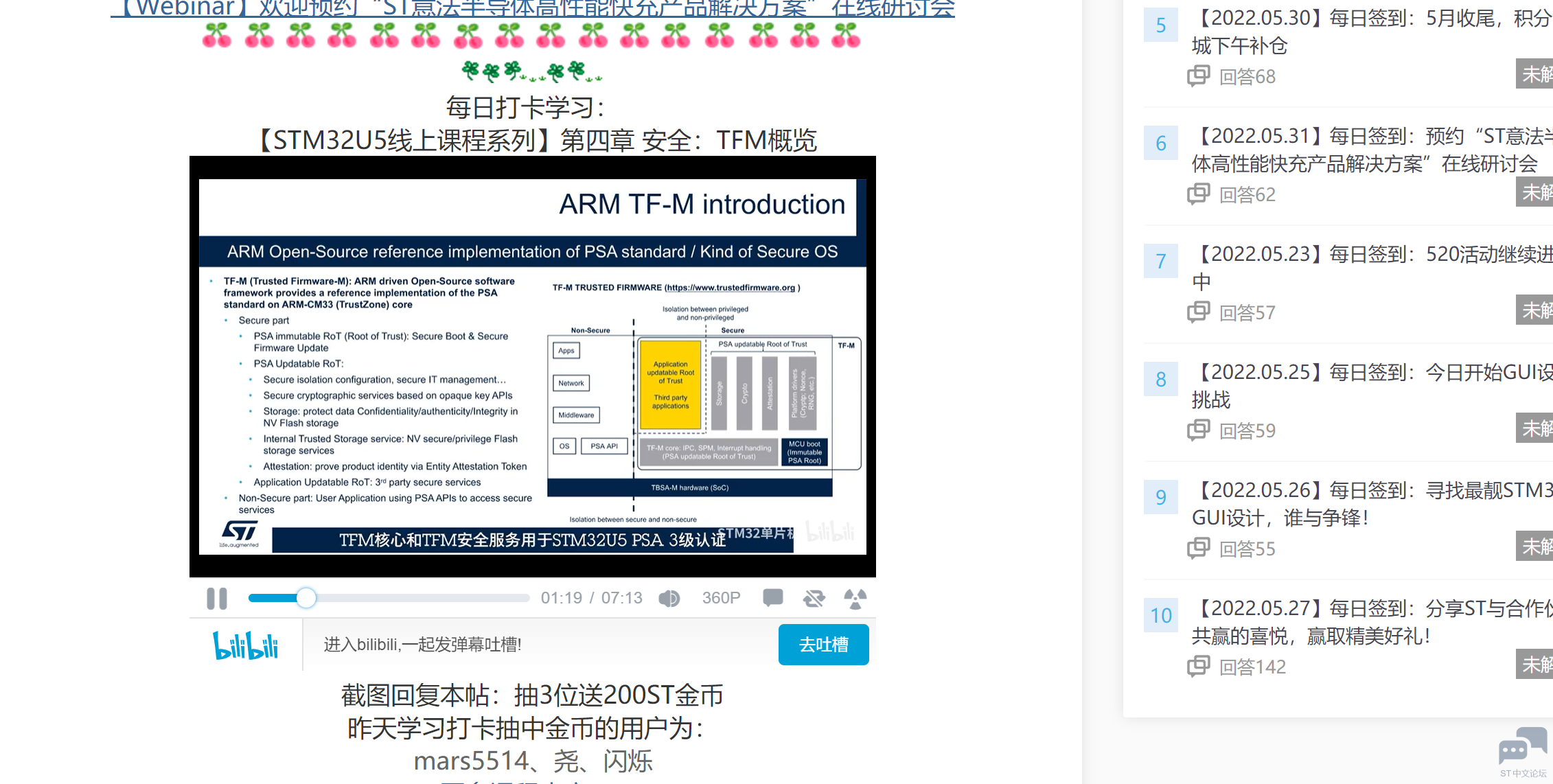Click the reply icon next to 回答57

1199,312
